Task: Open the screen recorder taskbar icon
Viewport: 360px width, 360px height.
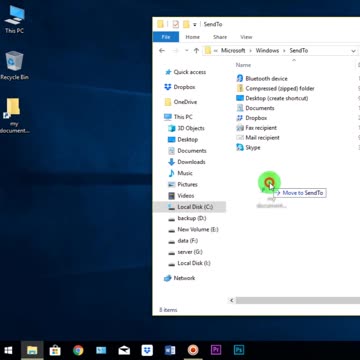Action: pyautogui.click(x=193, y=350)
